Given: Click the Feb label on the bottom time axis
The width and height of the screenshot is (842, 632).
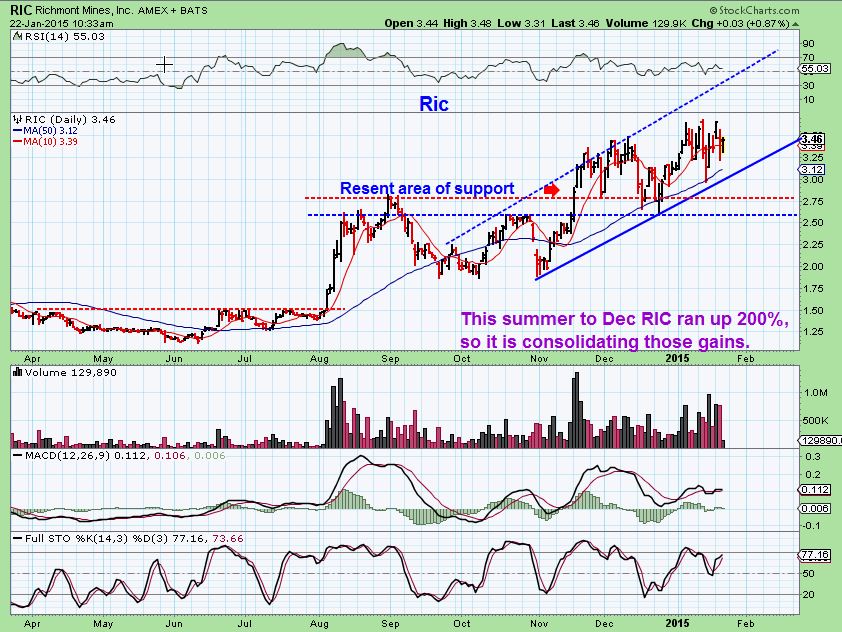Looking at the screenshot, I should coord(746,623).
